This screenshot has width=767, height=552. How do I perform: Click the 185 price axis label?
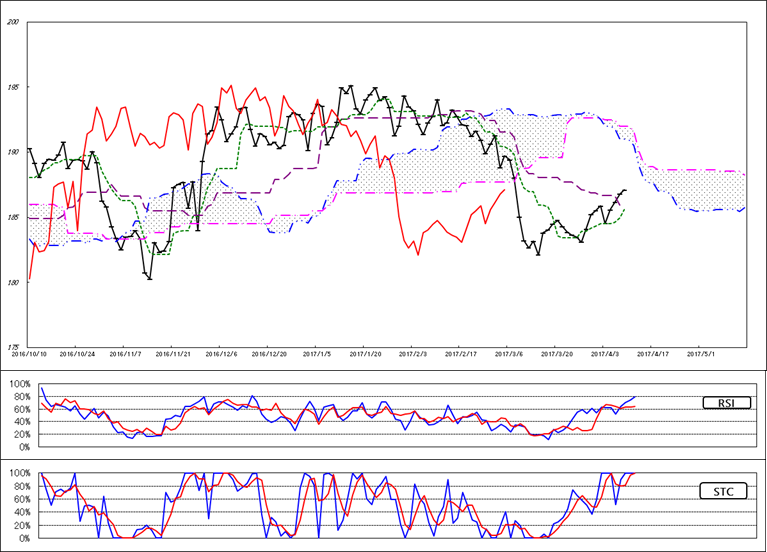(13, 217)
